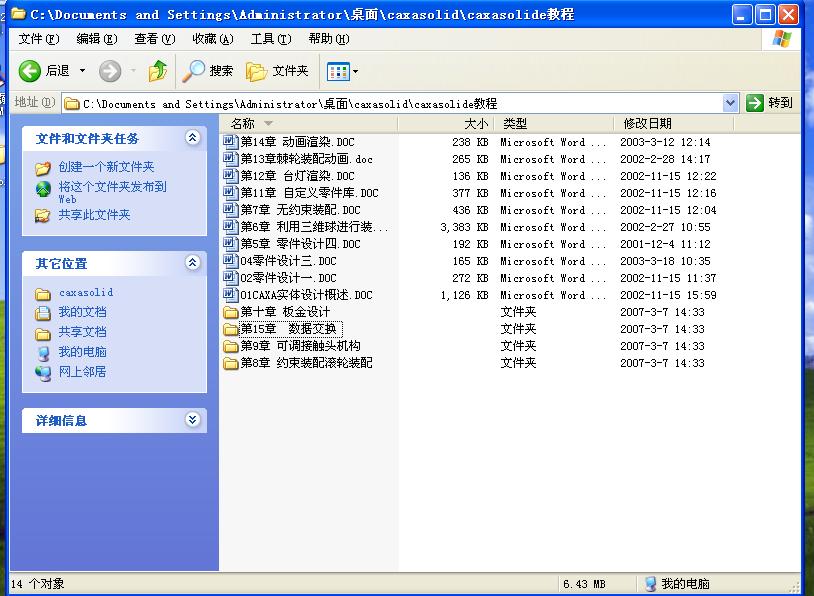
Task: Click inside the address path field
Action: [x=392, y=103]
